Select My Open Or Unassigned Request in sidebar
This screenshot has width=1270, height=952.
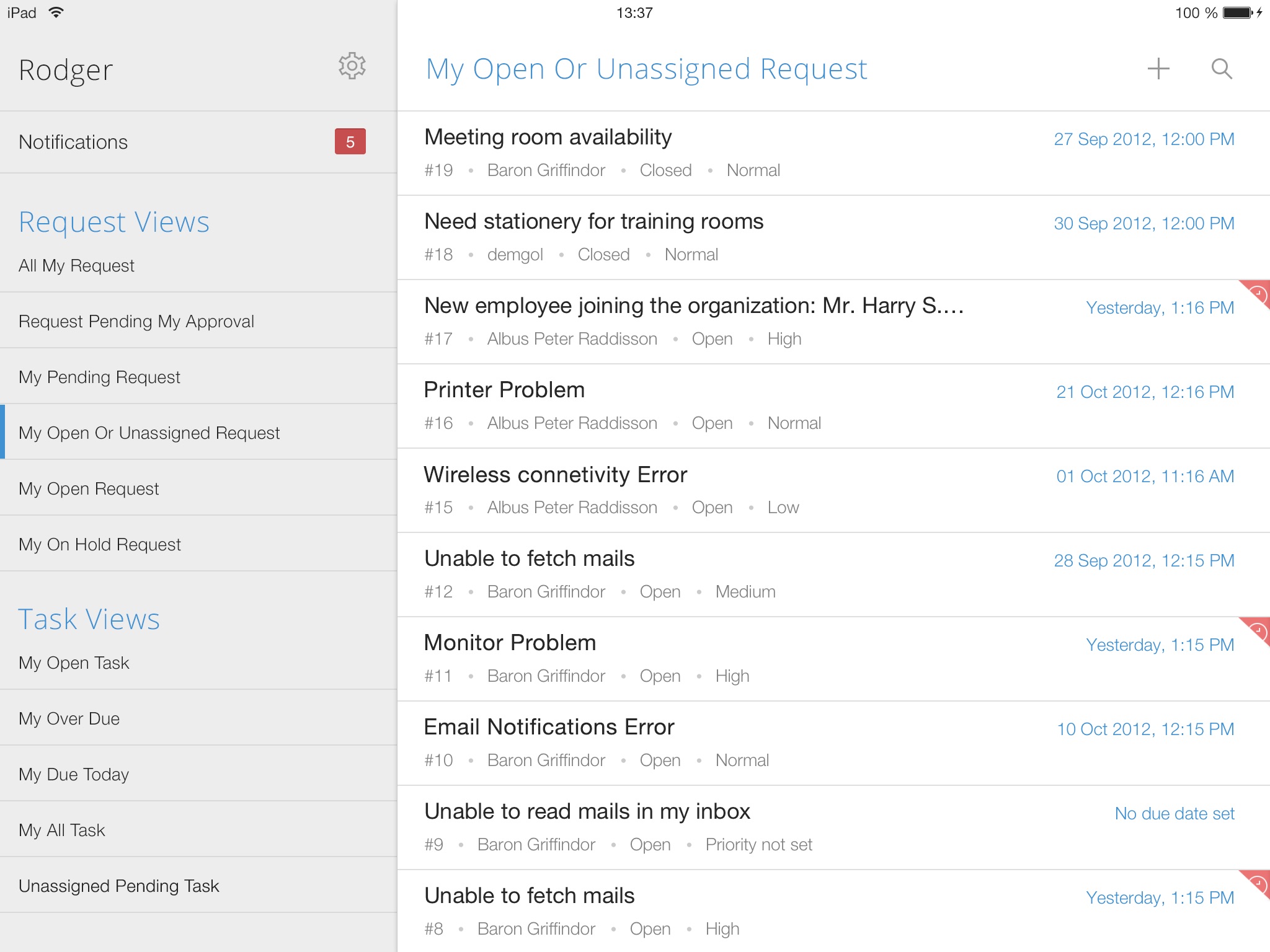(198, 433)
